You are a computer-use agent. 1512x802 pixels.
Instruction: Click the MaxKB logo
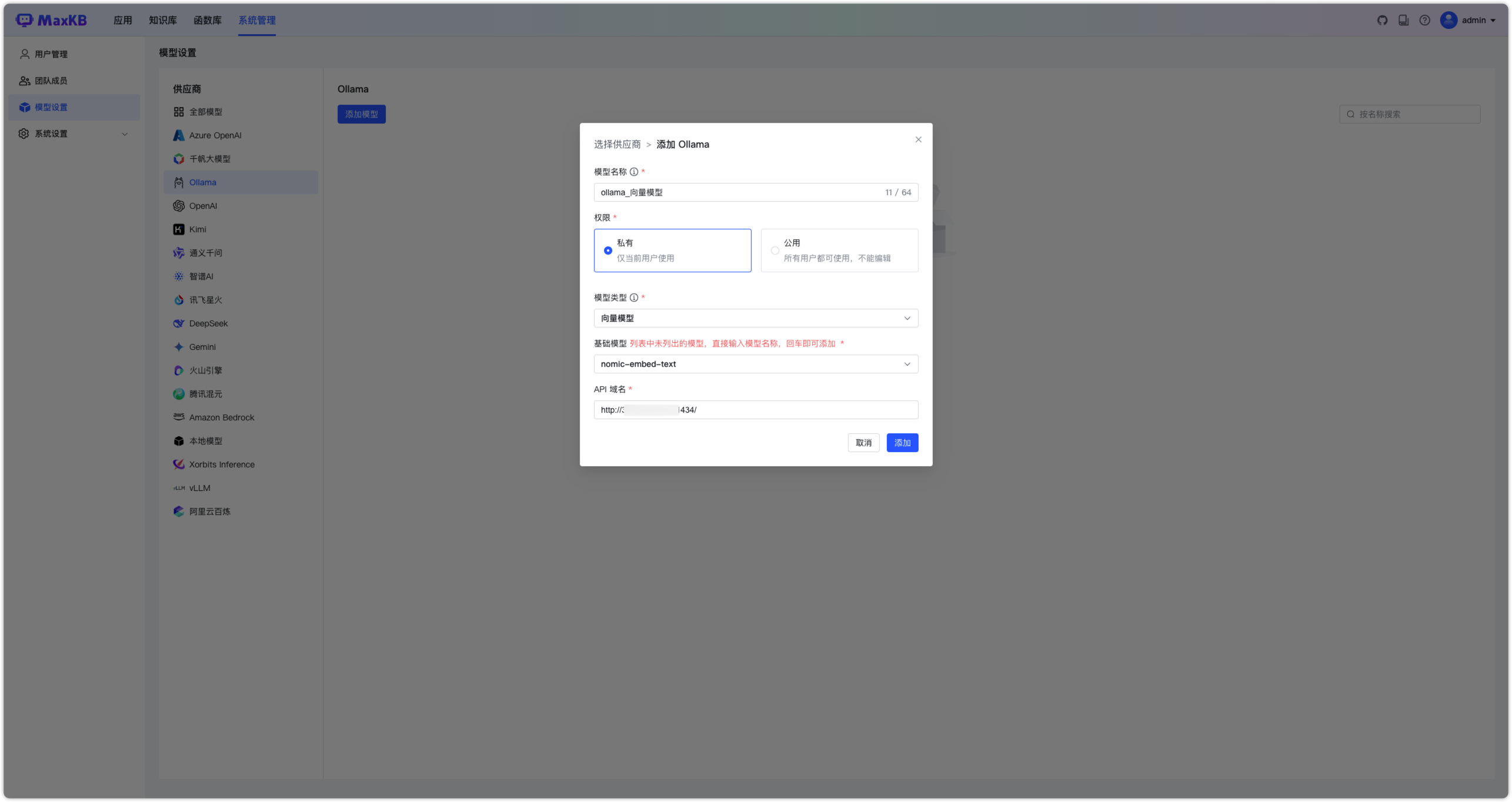point(52,20)
